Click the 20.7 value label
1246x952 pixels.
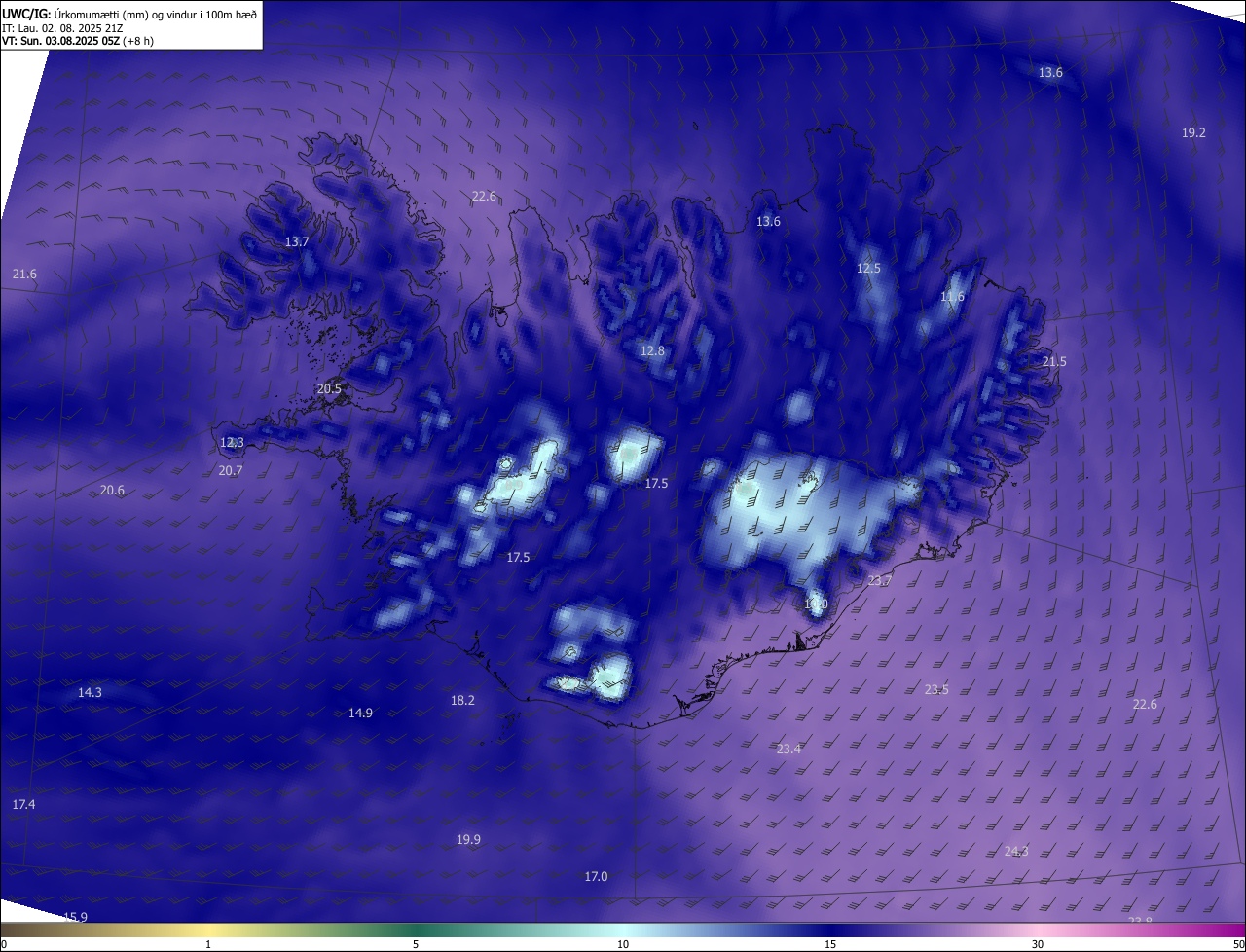coord(231,470)
